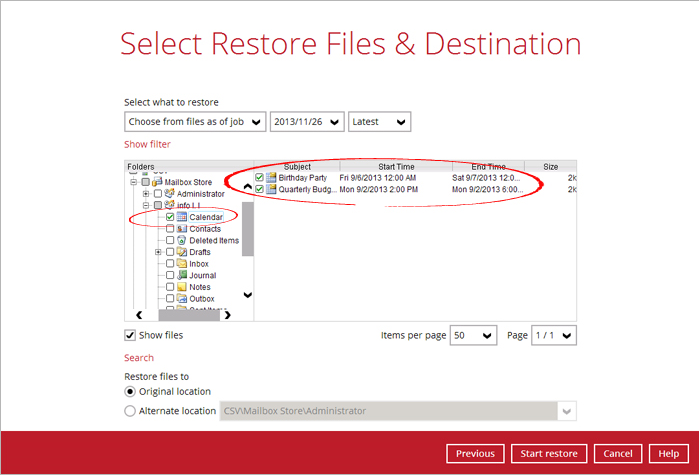Screen dimensions: 699x475
Task: Click the Journal folder icon
Action: [x=182, y=276]
